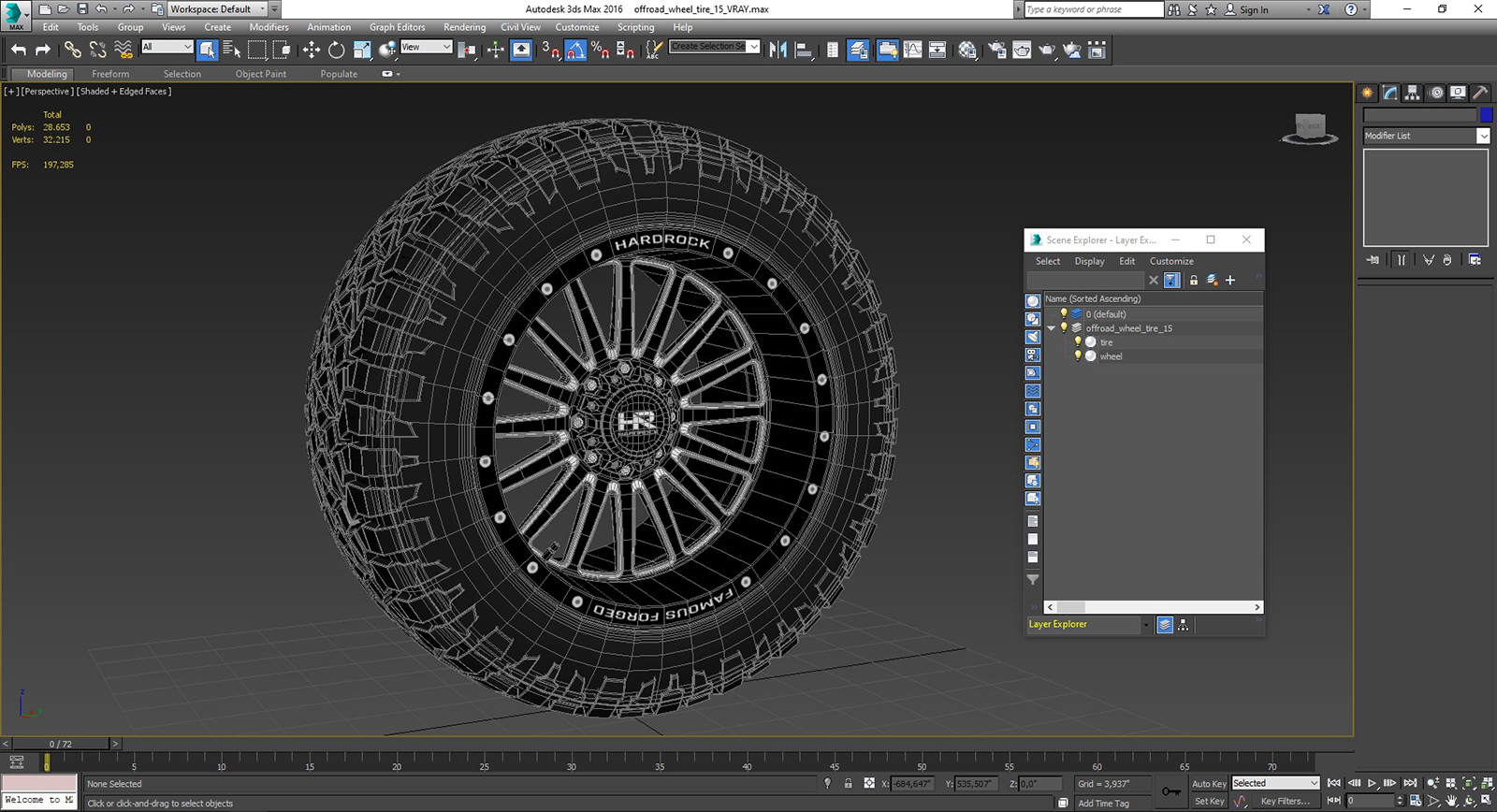Toggle visibility bulb of 0 (default) layer
The width and height of the screenshot is (1497, 812).
point(1064,314)
